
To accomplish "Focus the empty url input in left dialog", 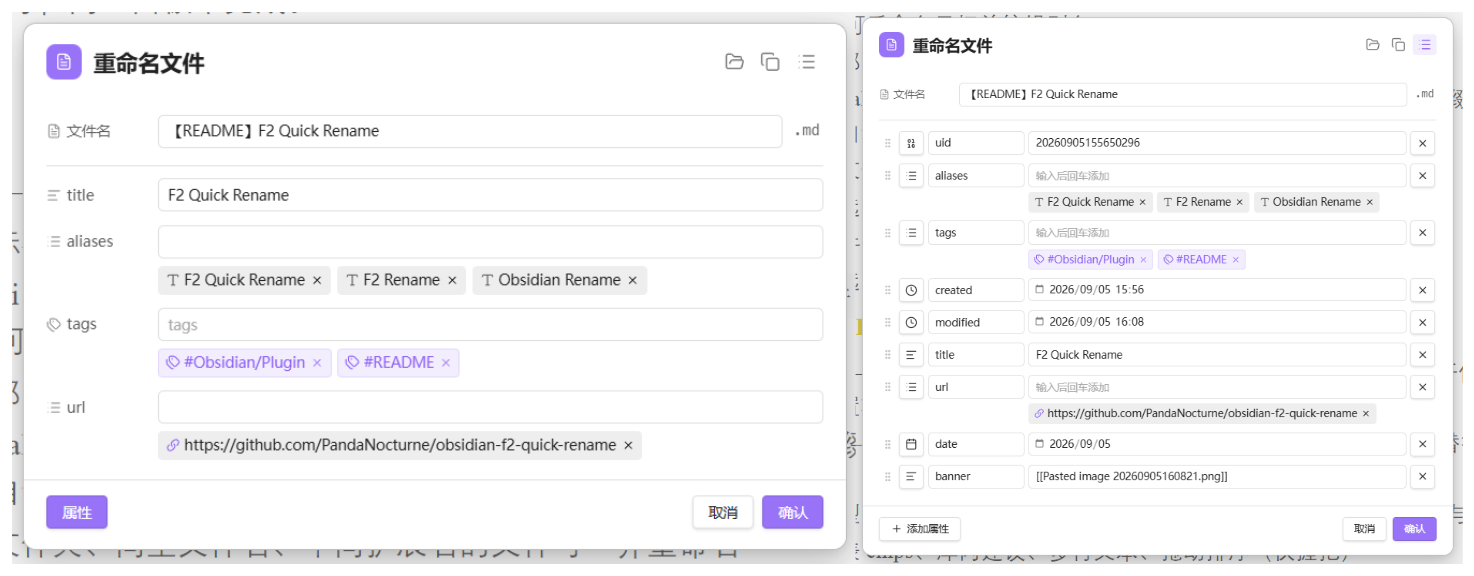I will coord(490,407).
